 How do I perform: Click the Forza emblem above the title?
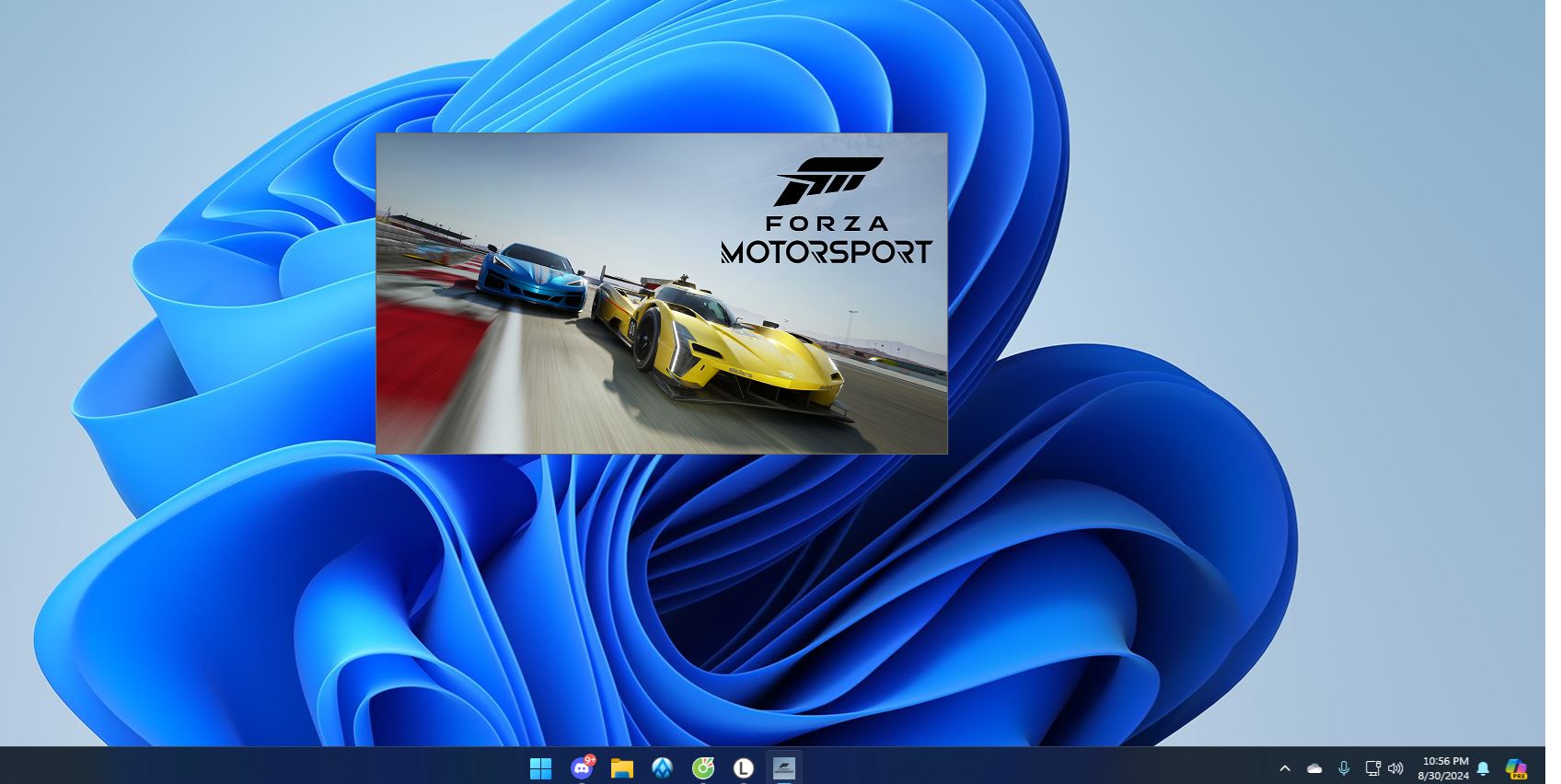click(x=827, y=180)
